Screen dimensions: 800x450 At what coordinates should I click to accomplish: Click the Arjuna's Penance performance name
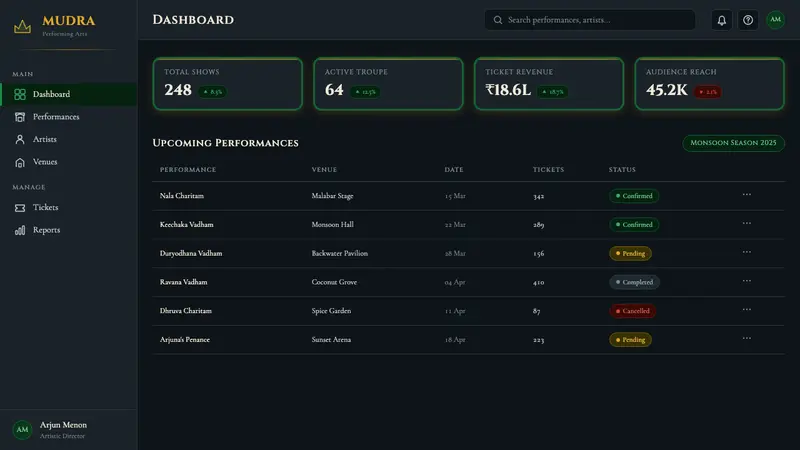pos(185,340)
